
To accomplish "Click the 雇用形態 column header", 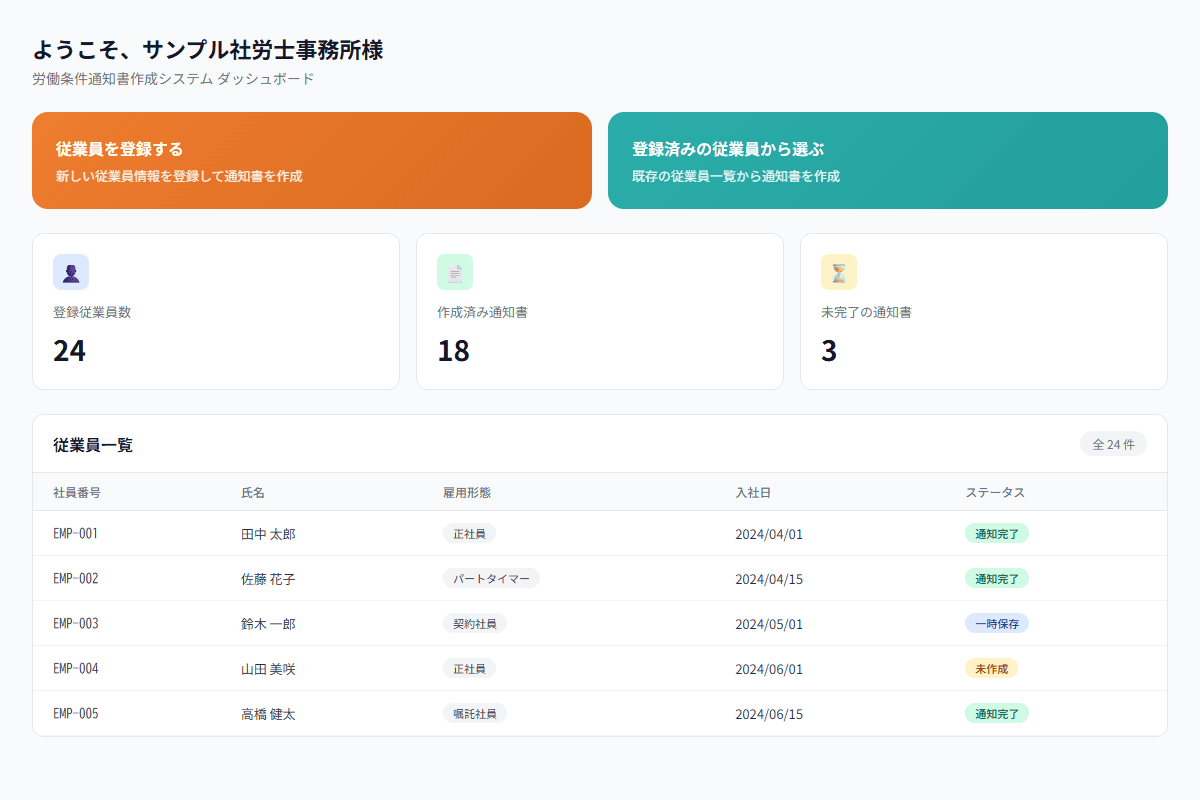I will point(467,493).
